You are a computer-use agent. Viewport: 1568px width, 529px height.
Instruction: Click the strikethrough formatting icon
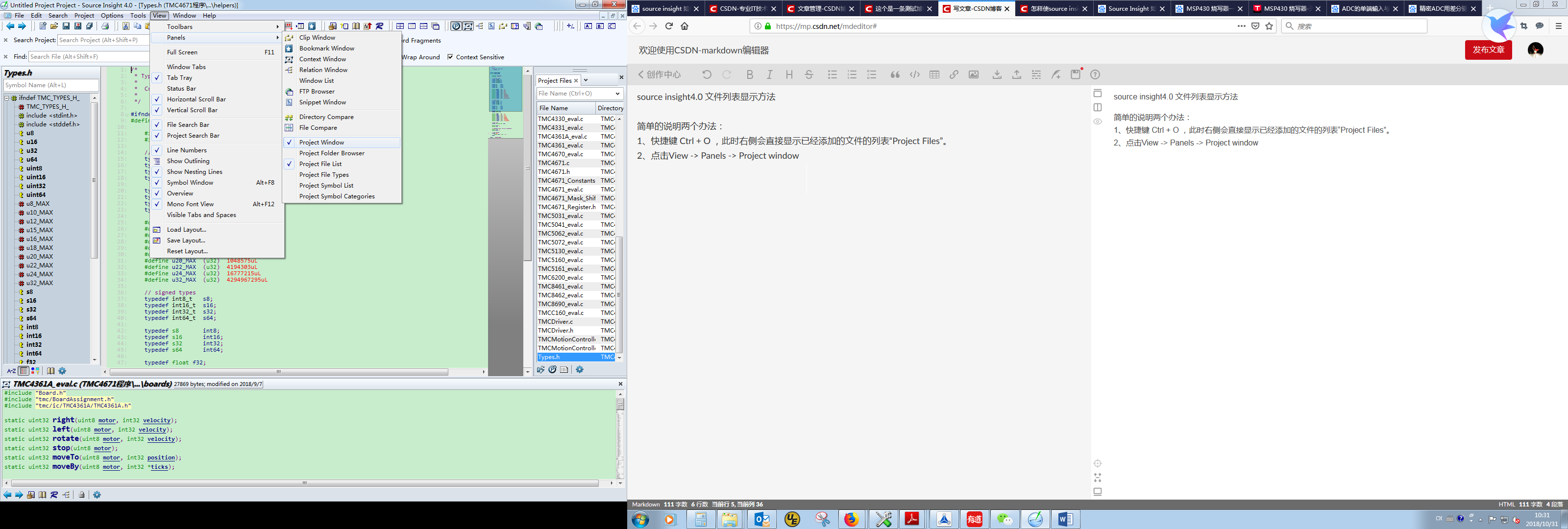[x=809, y=74]
